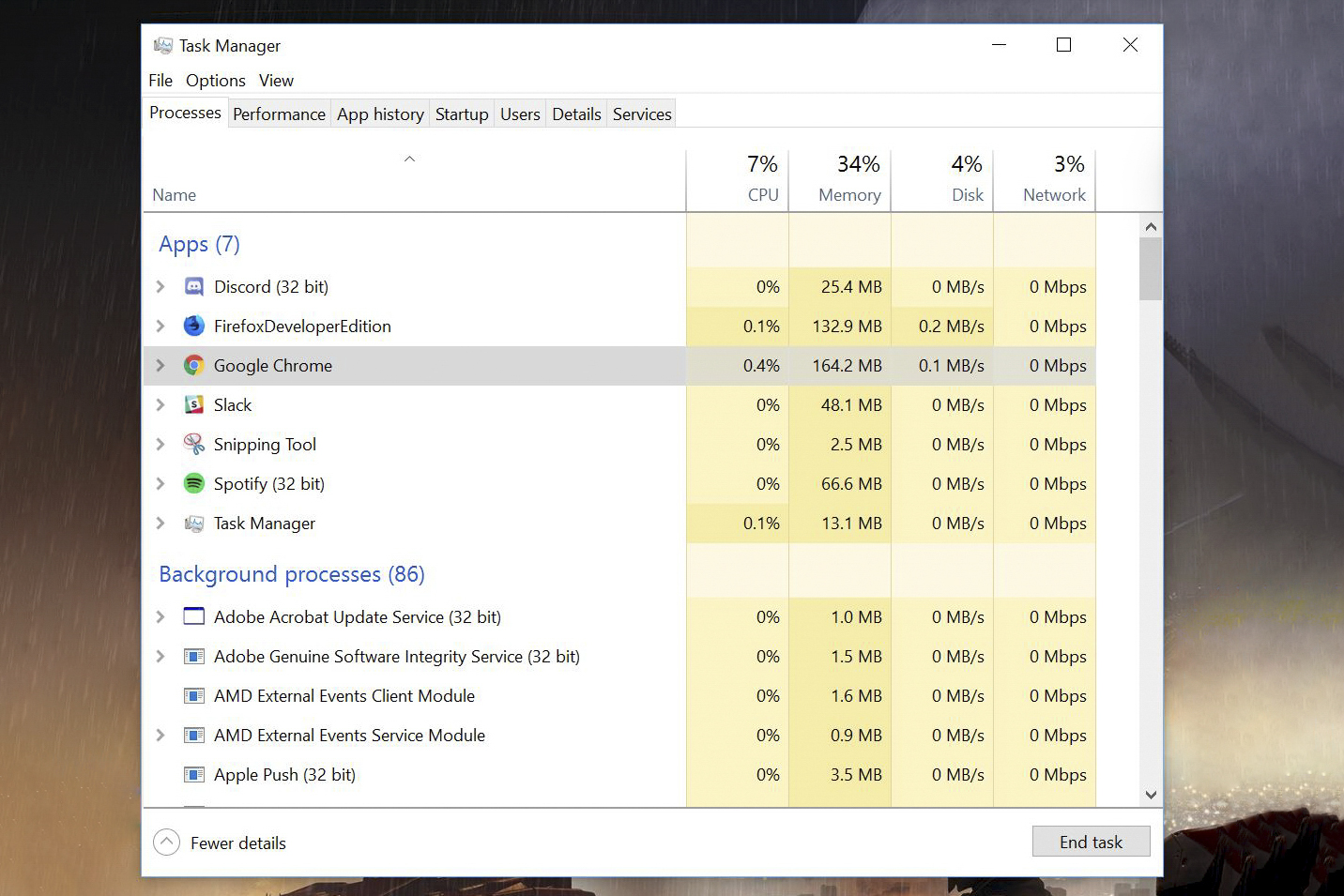Sort by the Disk column header
Screen dimensions: 1344x896
(x=942, y=180)
